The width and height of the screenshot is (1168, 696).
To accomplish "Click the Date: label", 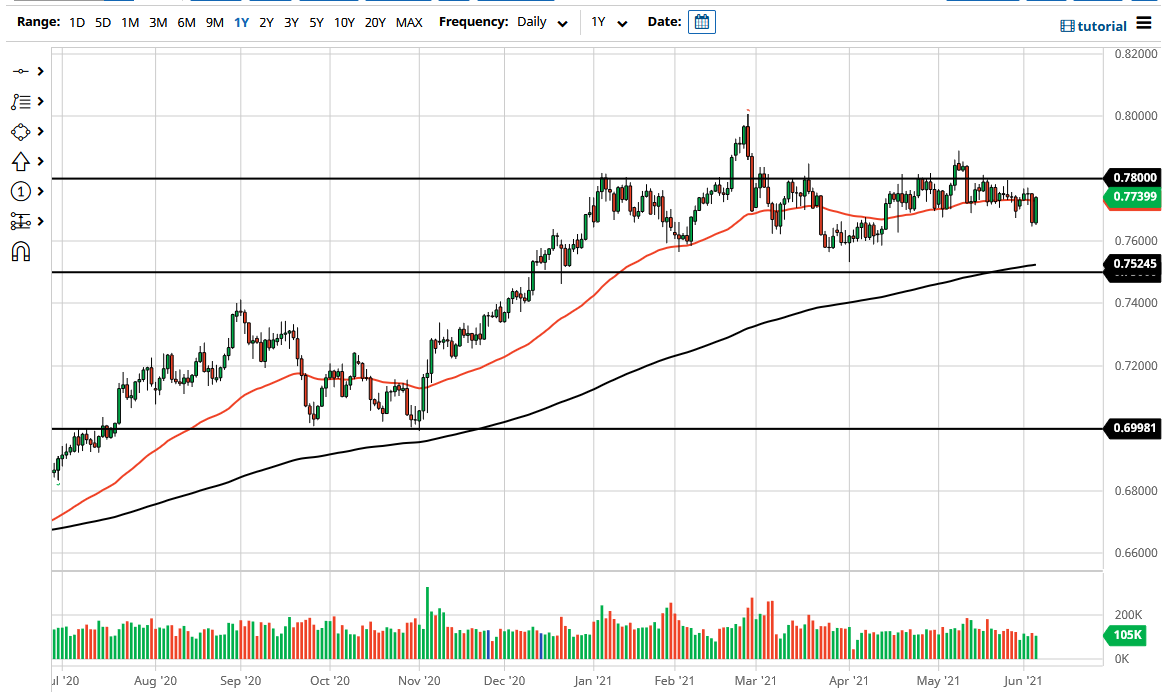I will pos(664,22).
